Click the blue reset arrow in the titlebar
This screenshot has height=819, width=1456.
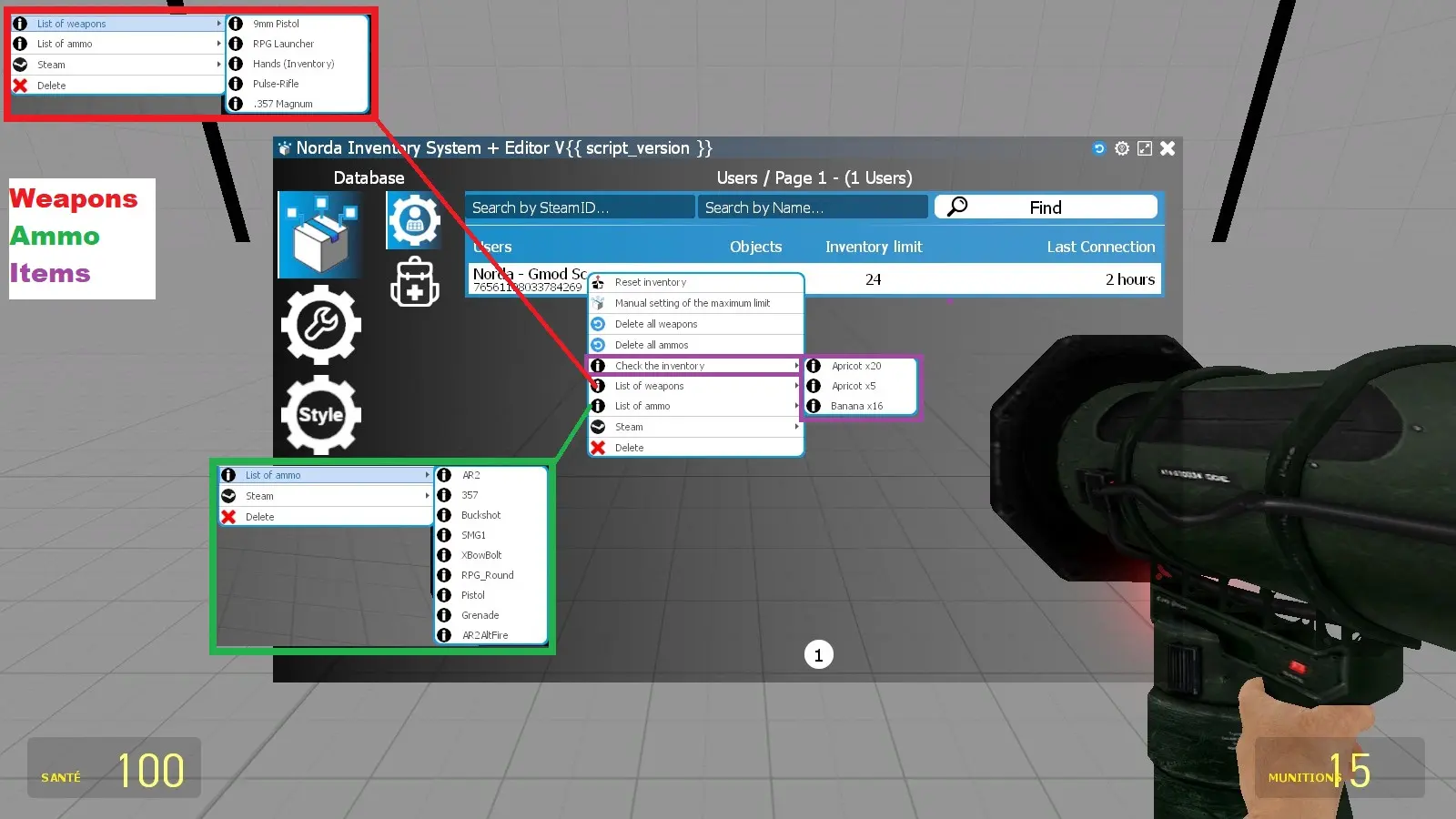[1098, 148]
